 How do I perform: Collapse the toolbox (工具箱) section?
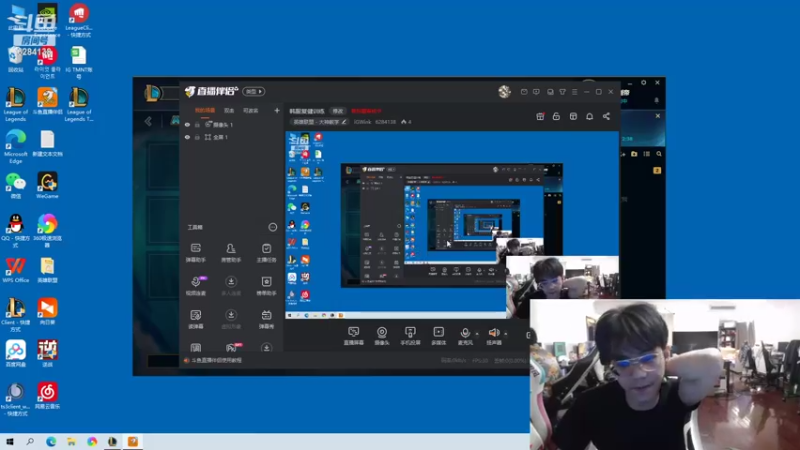coord(272,227)
